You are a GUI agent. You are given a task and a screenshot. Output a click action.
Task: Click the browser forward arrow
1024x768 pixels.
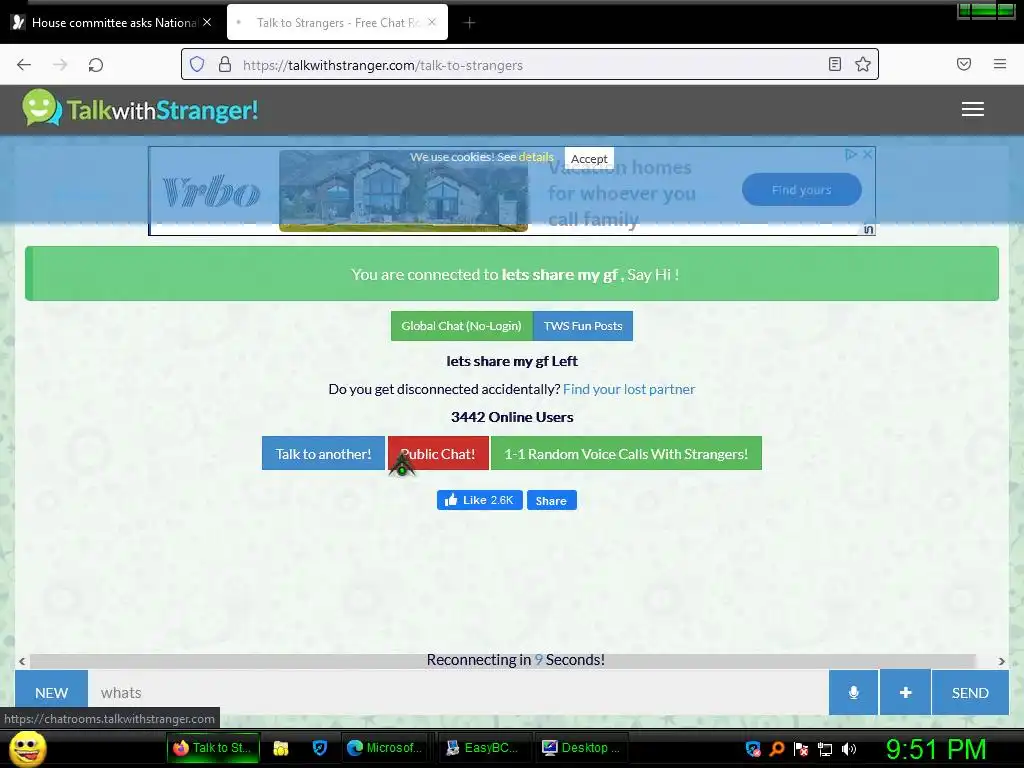pos(60,65)
